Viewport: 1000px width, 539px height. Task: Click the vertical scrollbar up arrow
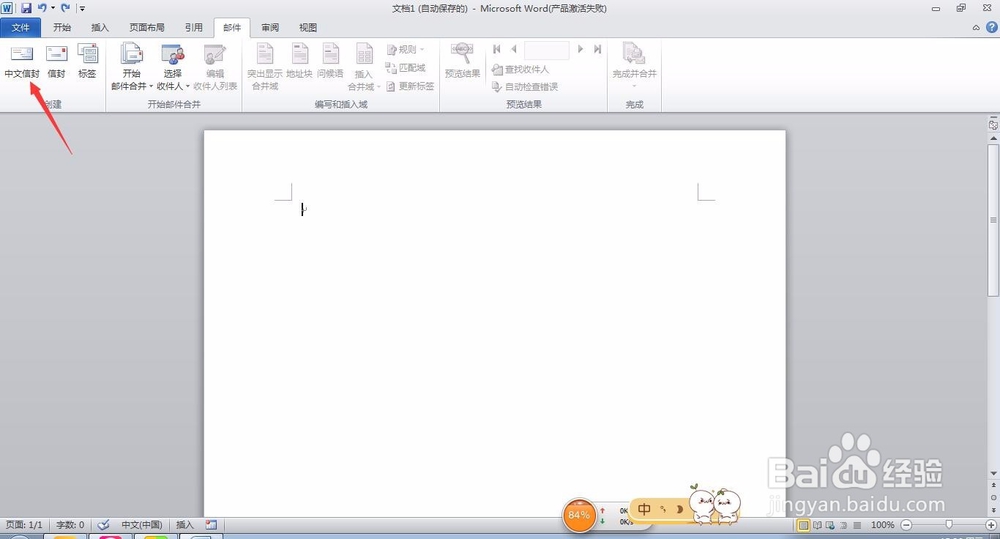pyautogui.click(x=993, y=138)
